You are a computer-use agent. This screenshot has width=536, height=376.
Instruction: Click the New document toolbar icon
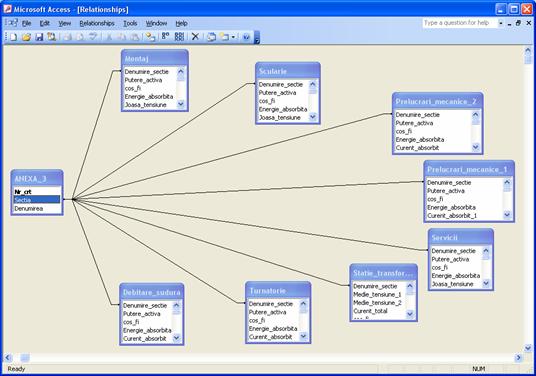[13, 37]
